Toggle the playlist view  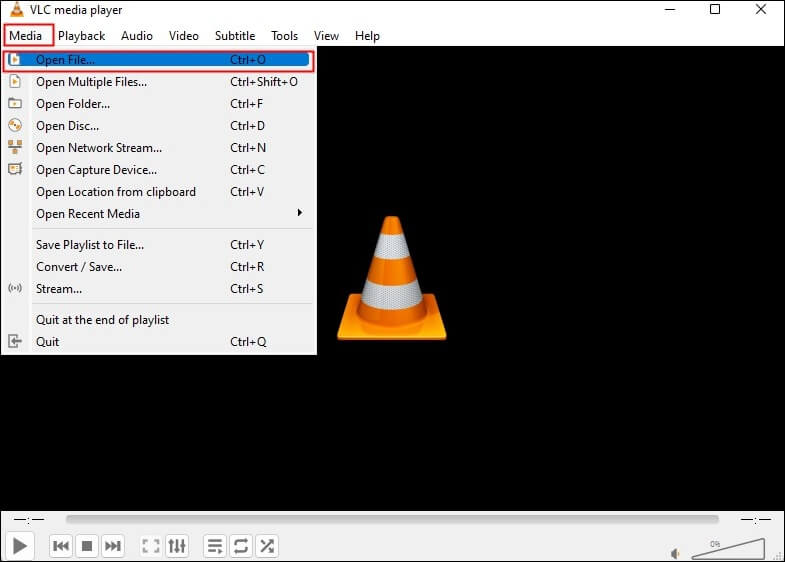tap(214, 546)
